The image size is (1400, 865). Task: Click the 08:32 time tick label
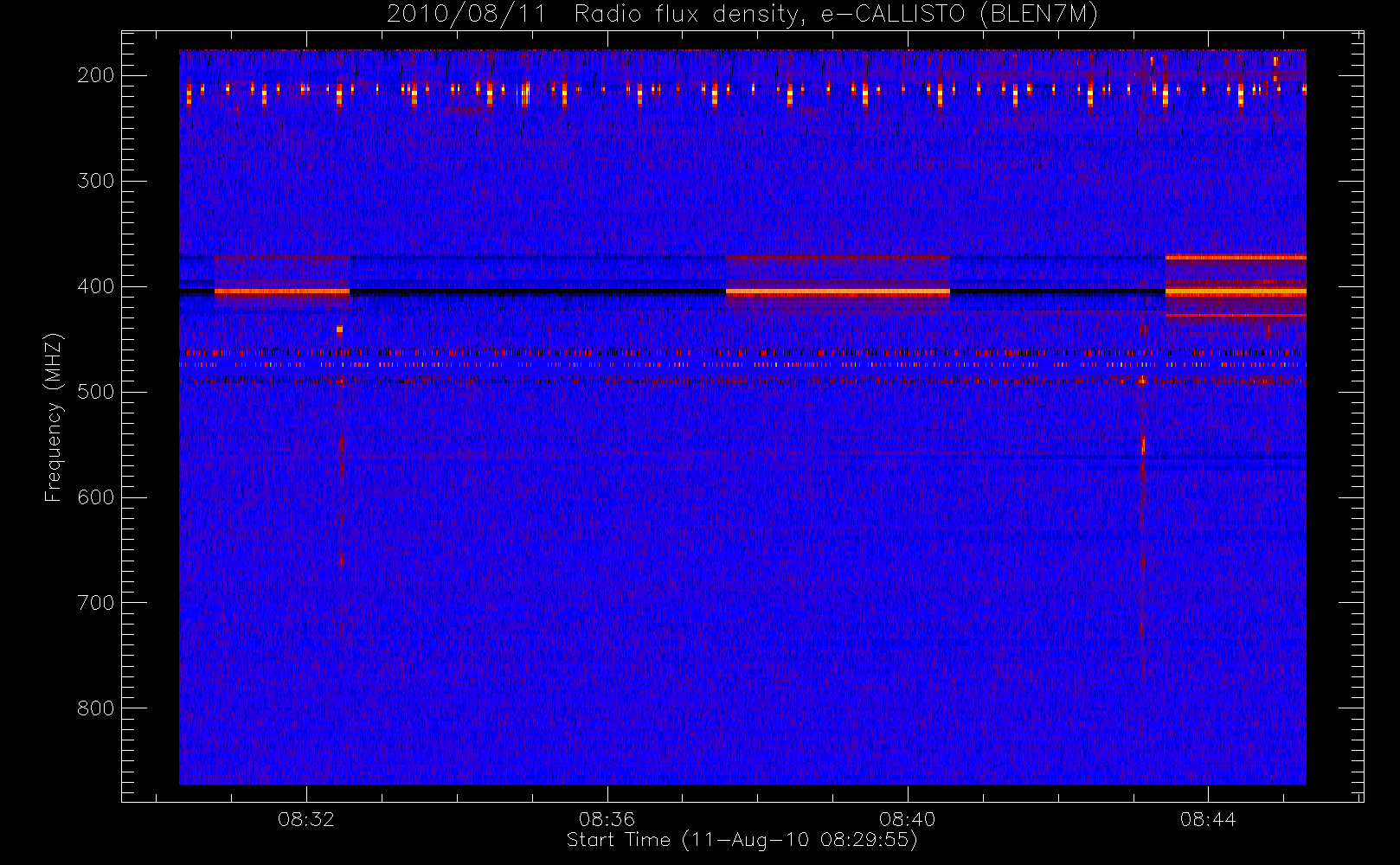[306, 819]
